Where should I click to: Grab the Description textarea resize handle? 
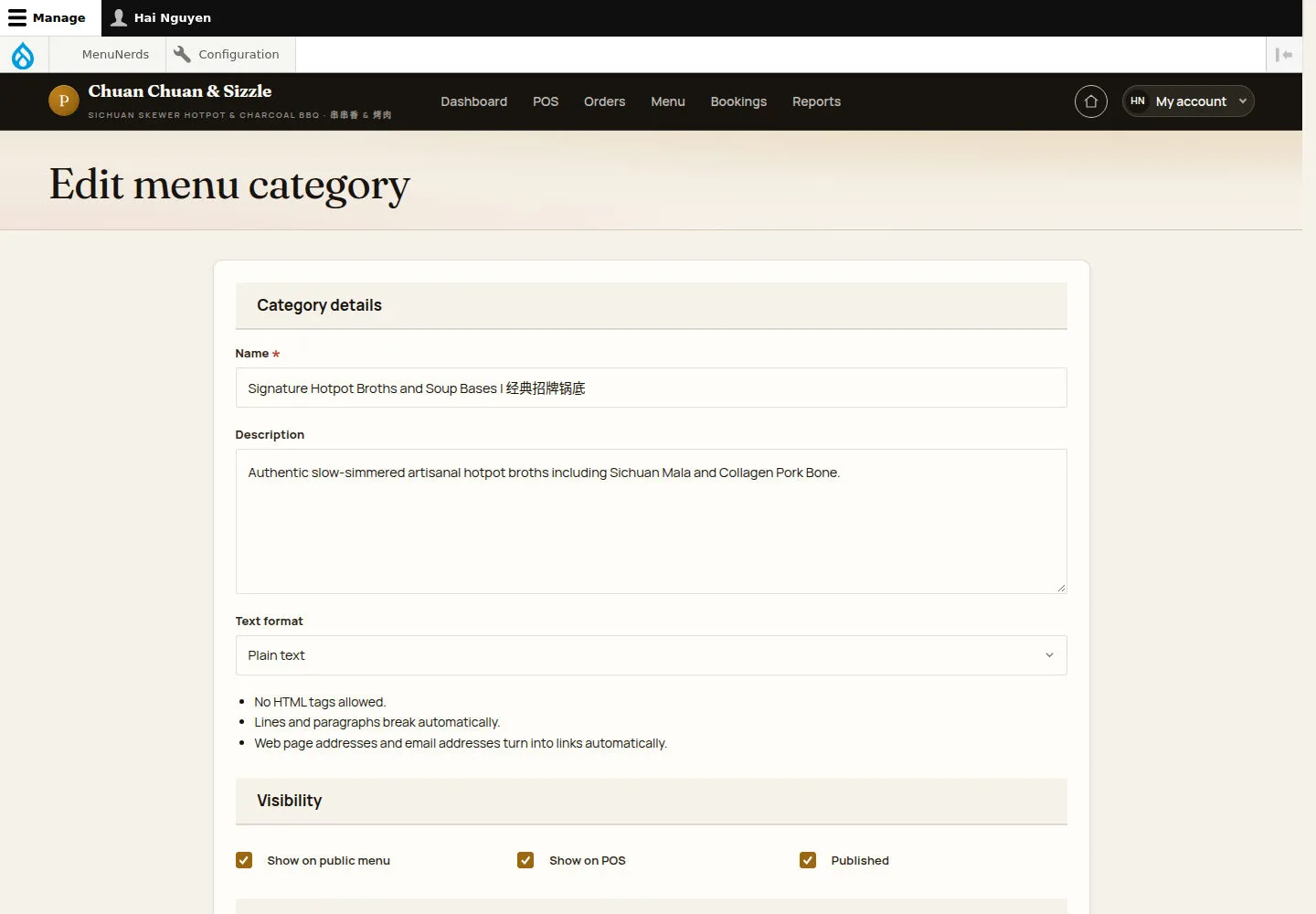coord(1061,588)
